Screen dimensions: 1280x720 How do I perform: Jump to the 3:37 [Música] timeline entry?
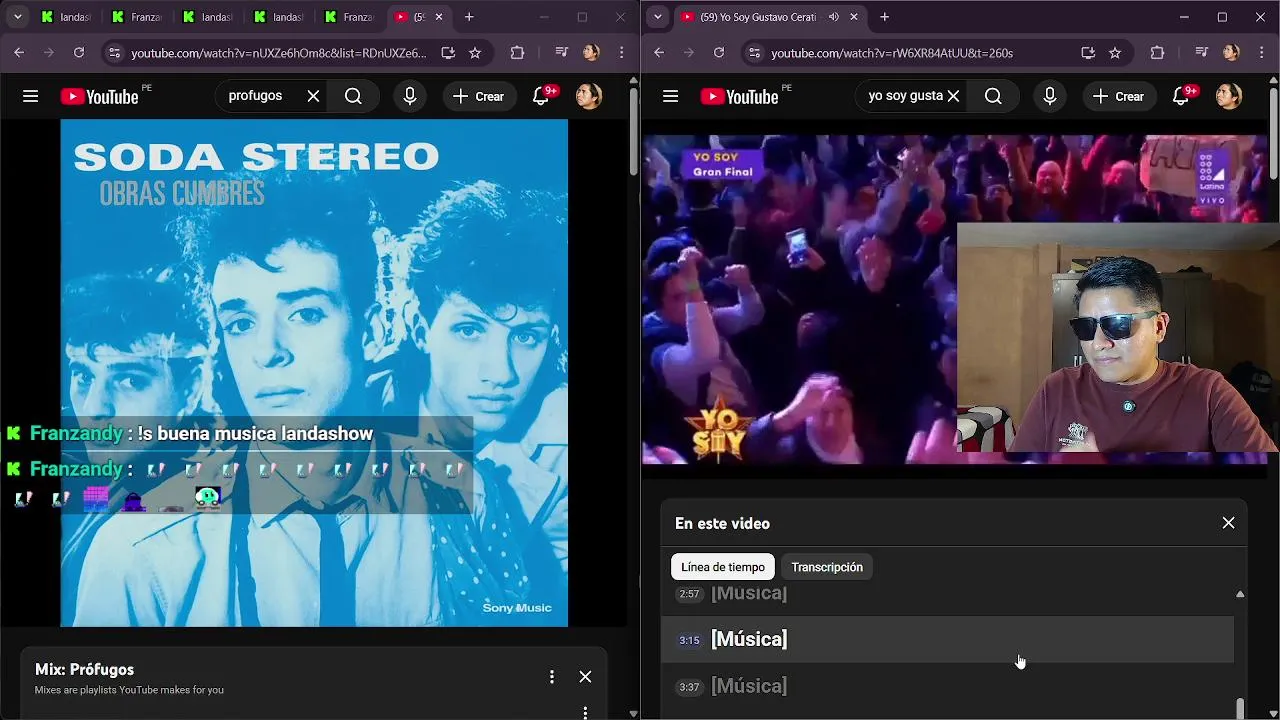947,686
